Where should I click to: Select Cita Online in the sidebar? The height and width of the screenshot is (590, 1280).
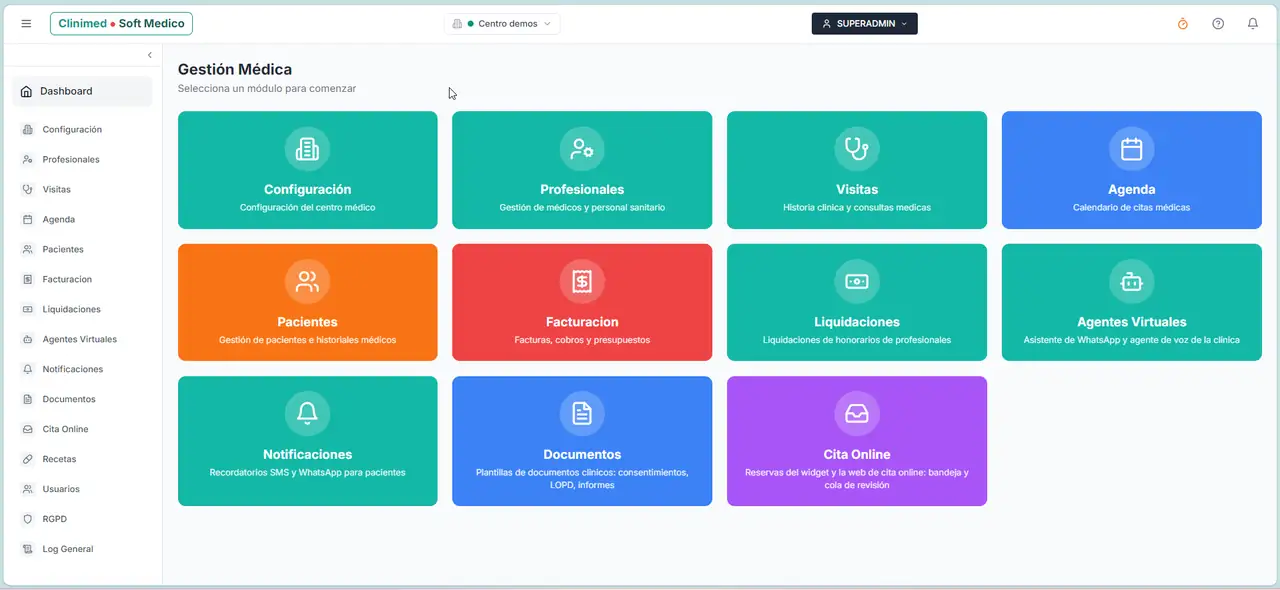(x=82, y=429)
